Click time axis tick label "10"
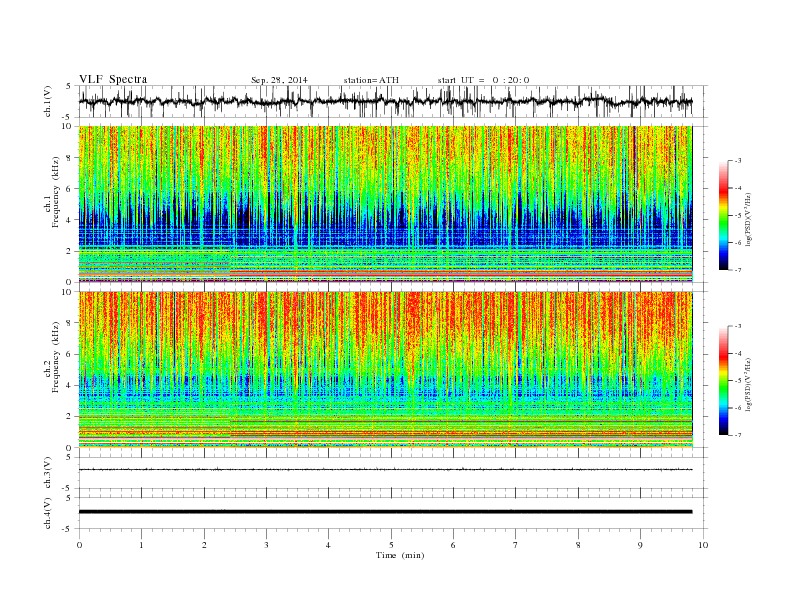The width and height of the screenshot is (792, 612). 703,545
